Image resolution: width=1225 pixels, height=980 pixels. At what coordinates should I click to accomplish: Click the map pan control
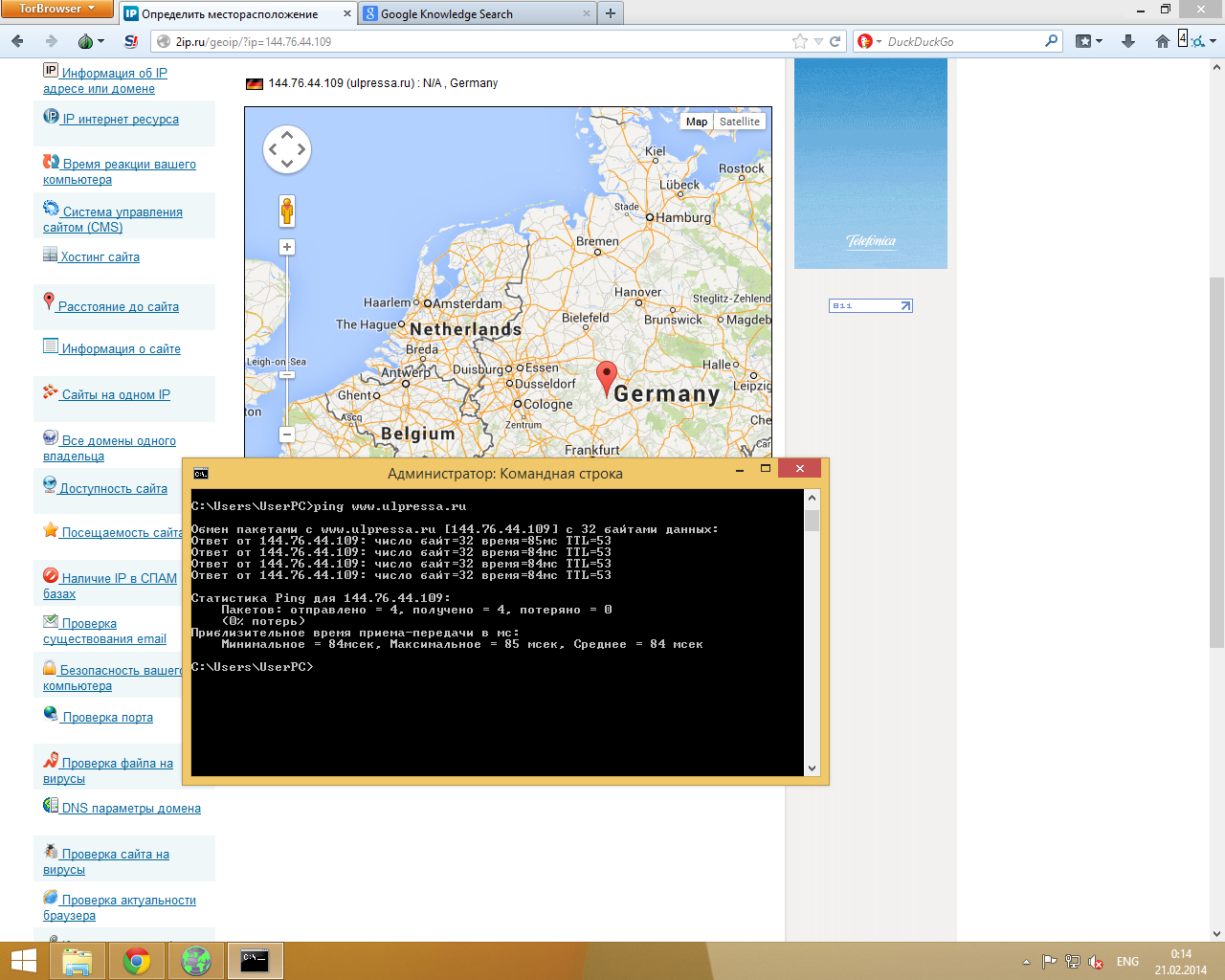click(x=287, y=149)
